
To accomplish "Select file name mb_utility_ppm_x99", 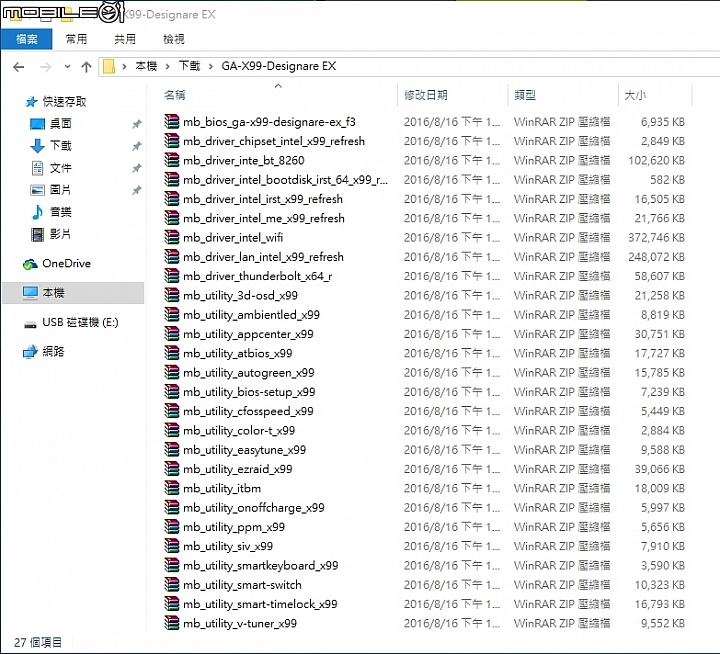I will pos(234,527).
